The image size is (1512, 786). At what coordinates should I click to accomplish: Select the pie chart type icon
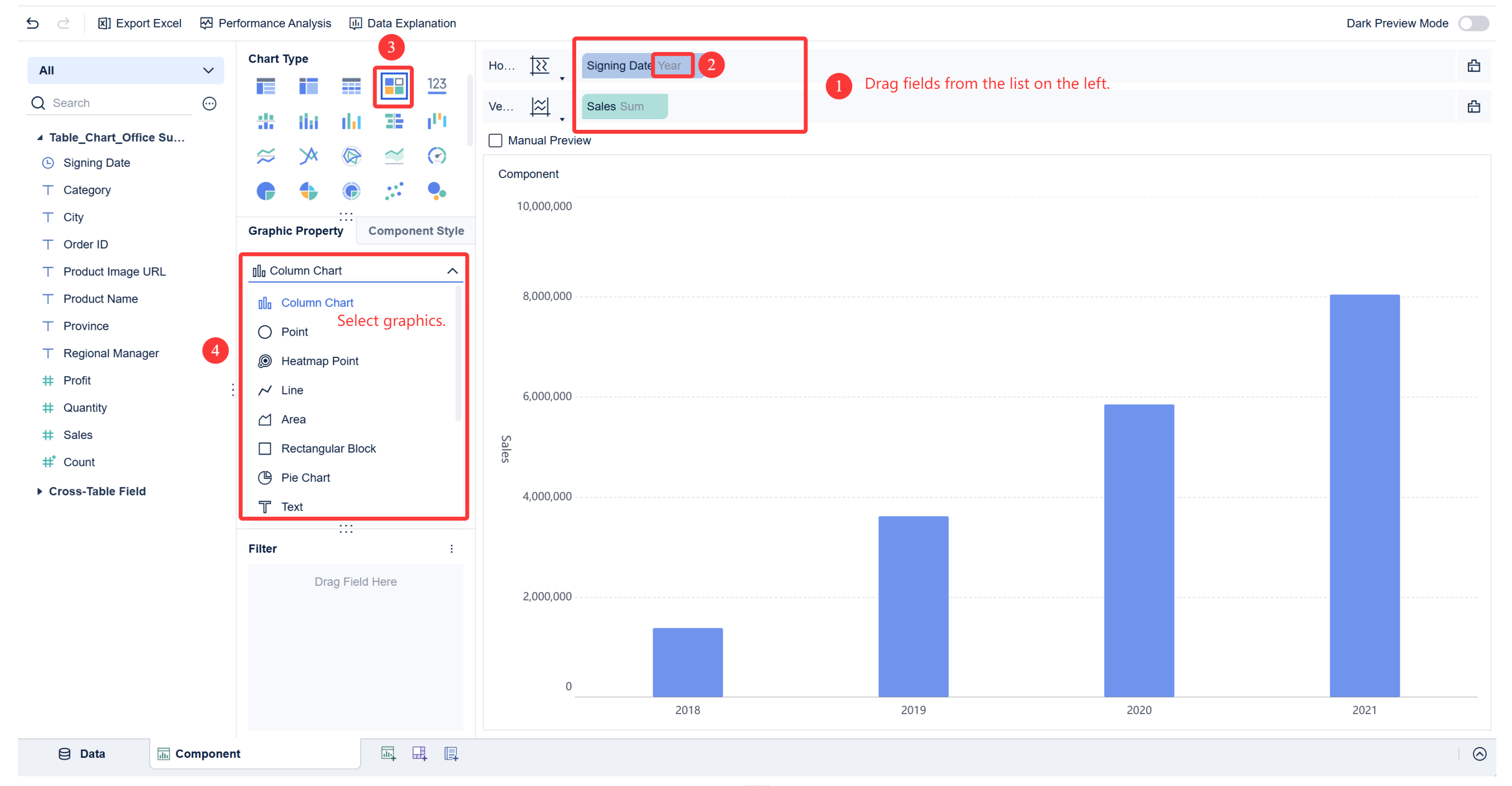[x=265, y=191]
